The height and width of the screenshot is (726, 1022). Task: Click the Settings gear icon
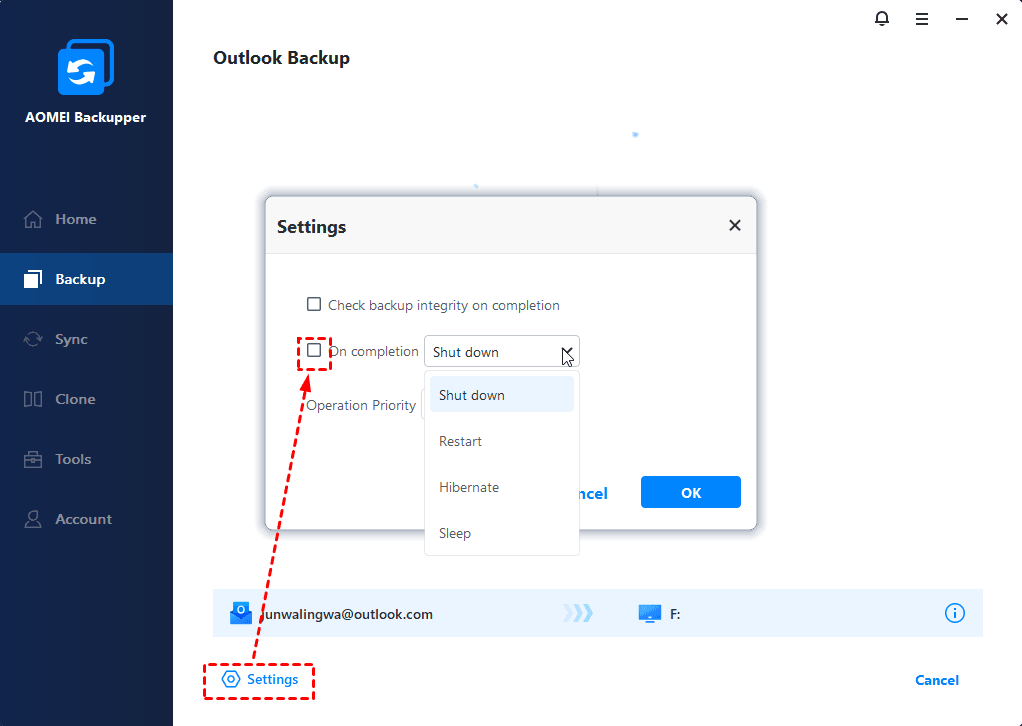(231, 679)
